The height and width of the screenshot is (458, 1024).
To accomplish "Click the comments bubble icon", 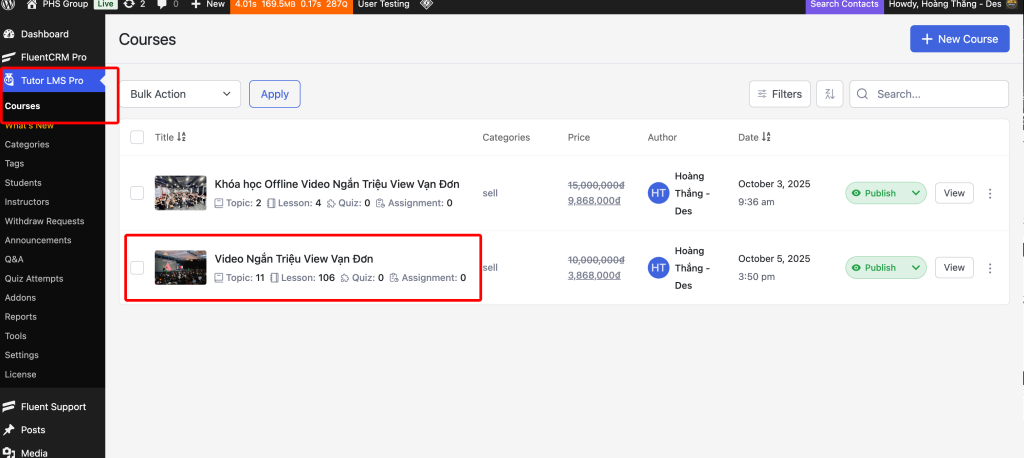I will point(162,5).
